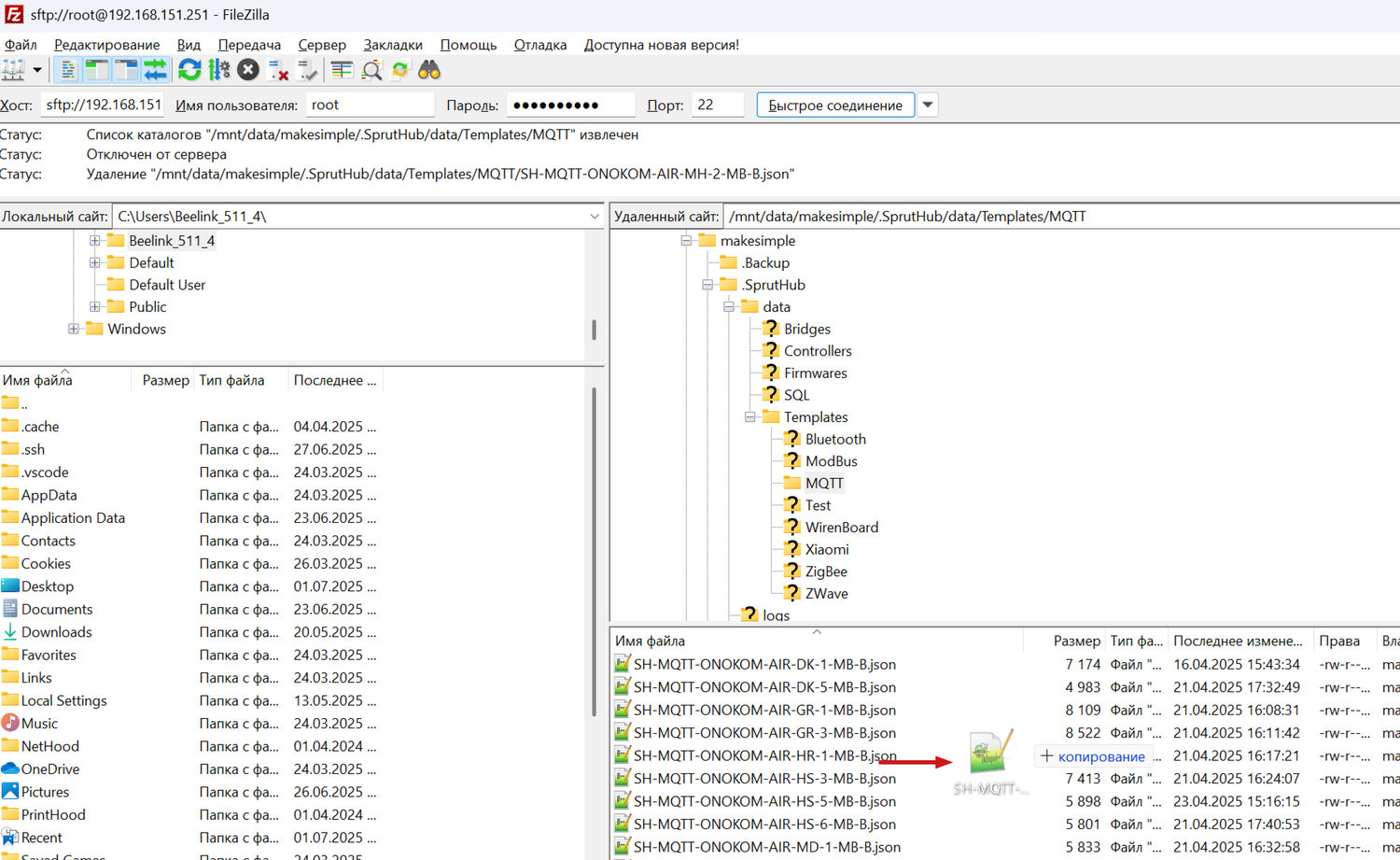Open the Site Manager dropdown arrow
1400x860 pixels.
[37, 70]
